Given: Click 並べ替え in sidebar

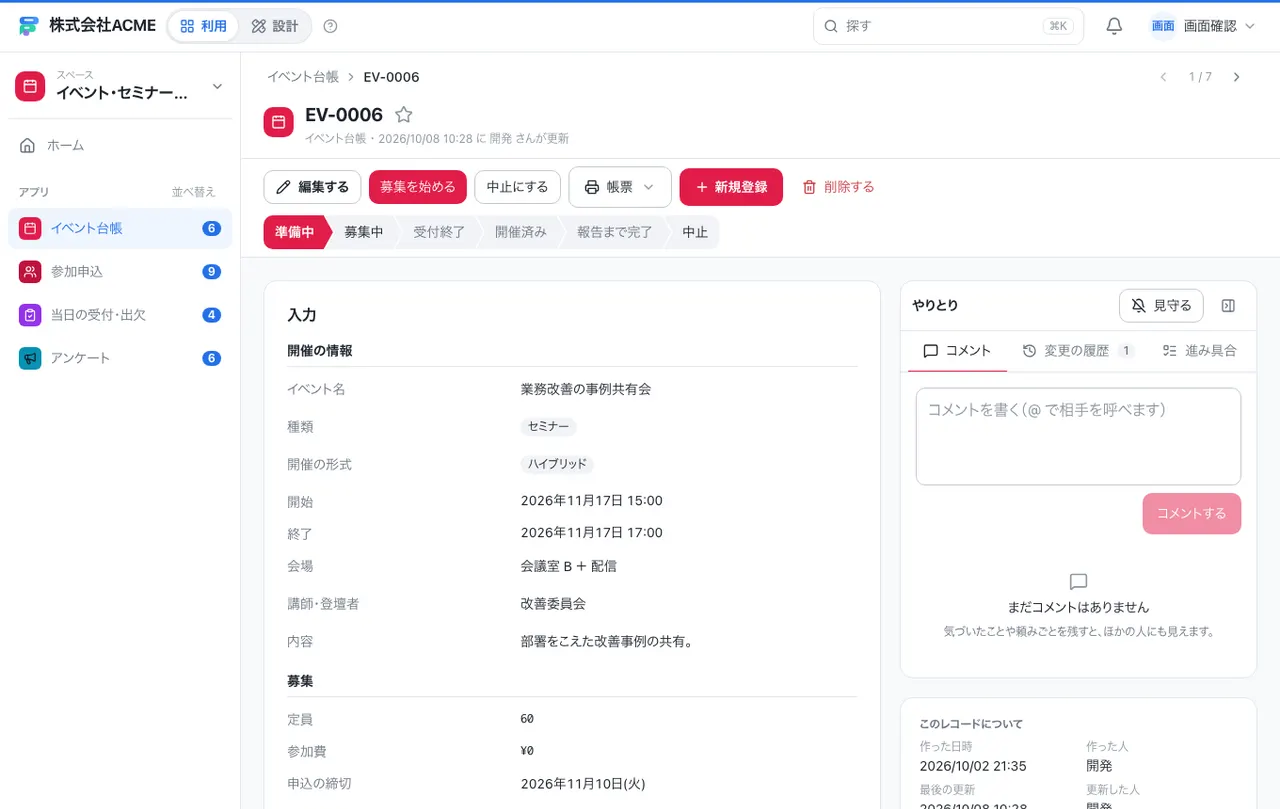Looking at the screenshot, I should tap(194, 192).
